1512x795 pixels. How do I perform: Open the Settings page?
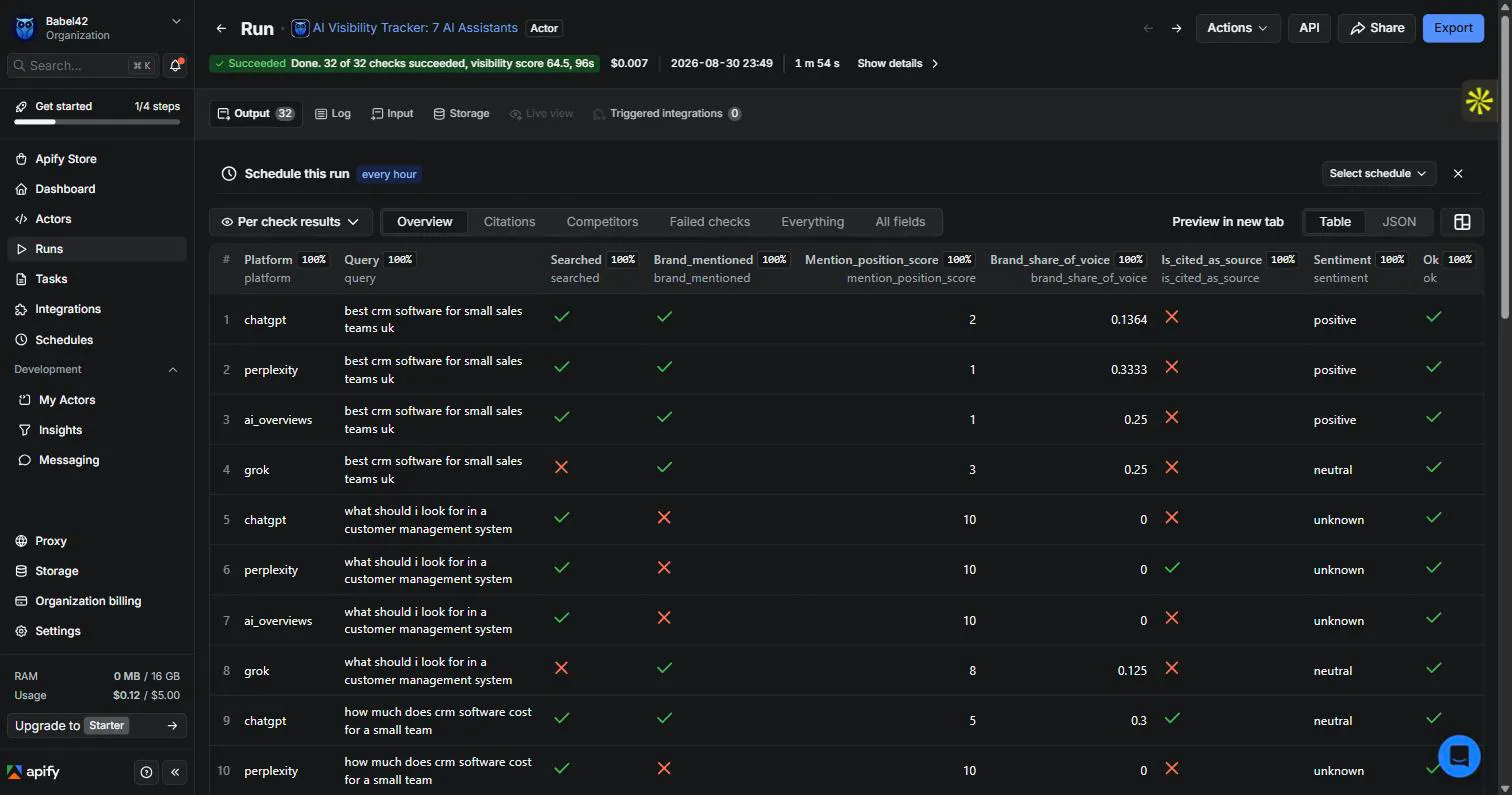pyautogui.click(x=97, y=631)
